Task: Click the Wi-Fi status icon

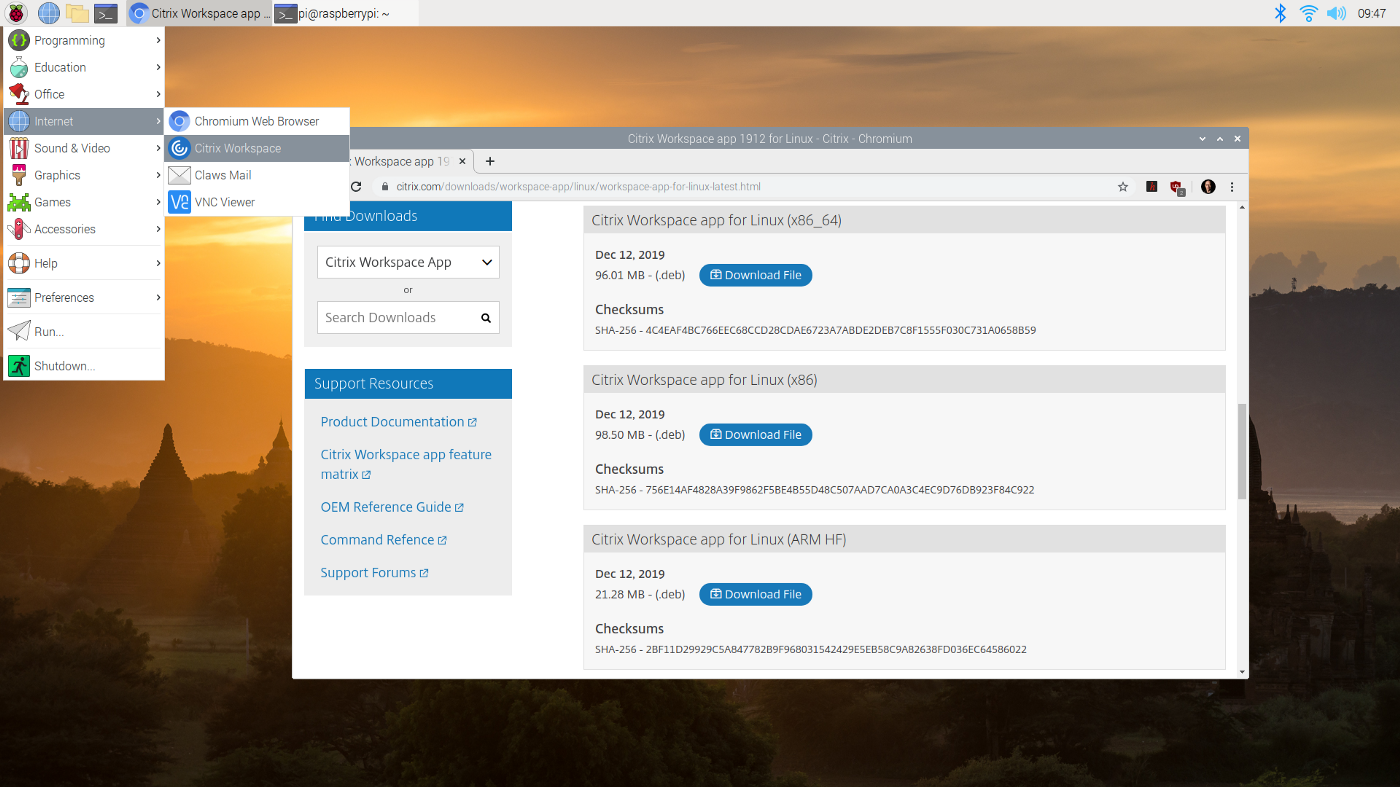Action: (1308, 13)
